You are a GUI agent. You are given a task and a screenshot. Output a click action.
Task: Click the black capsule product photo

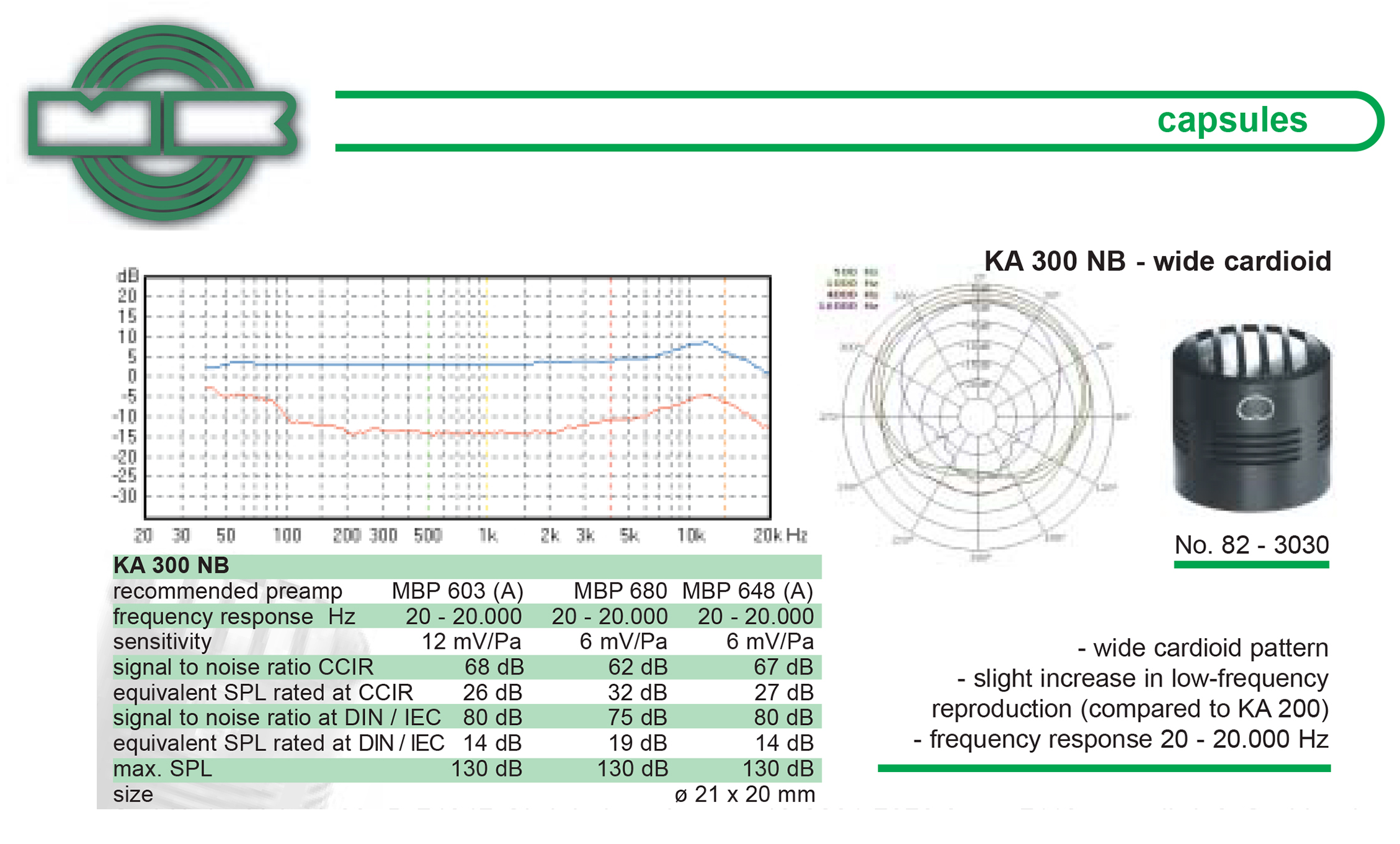click(x=1252, y=418)
